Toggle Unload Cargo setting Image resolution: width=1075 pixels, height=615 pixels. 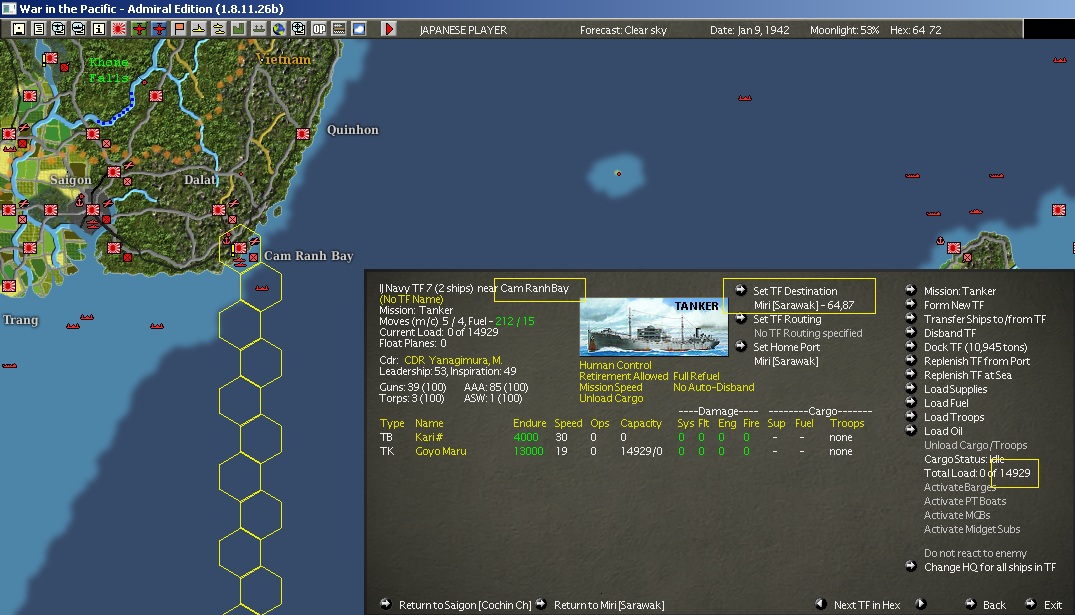tap(611, 398)
